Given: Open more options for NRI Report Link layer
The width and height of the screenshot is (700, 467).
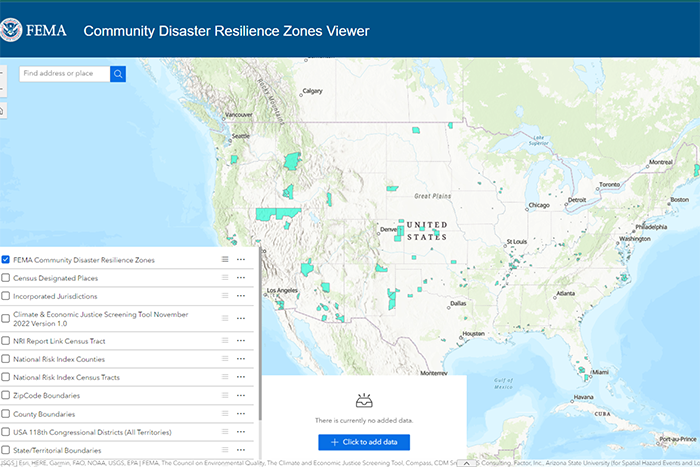Looking at the screenshot, I should (x=241, y=341).
